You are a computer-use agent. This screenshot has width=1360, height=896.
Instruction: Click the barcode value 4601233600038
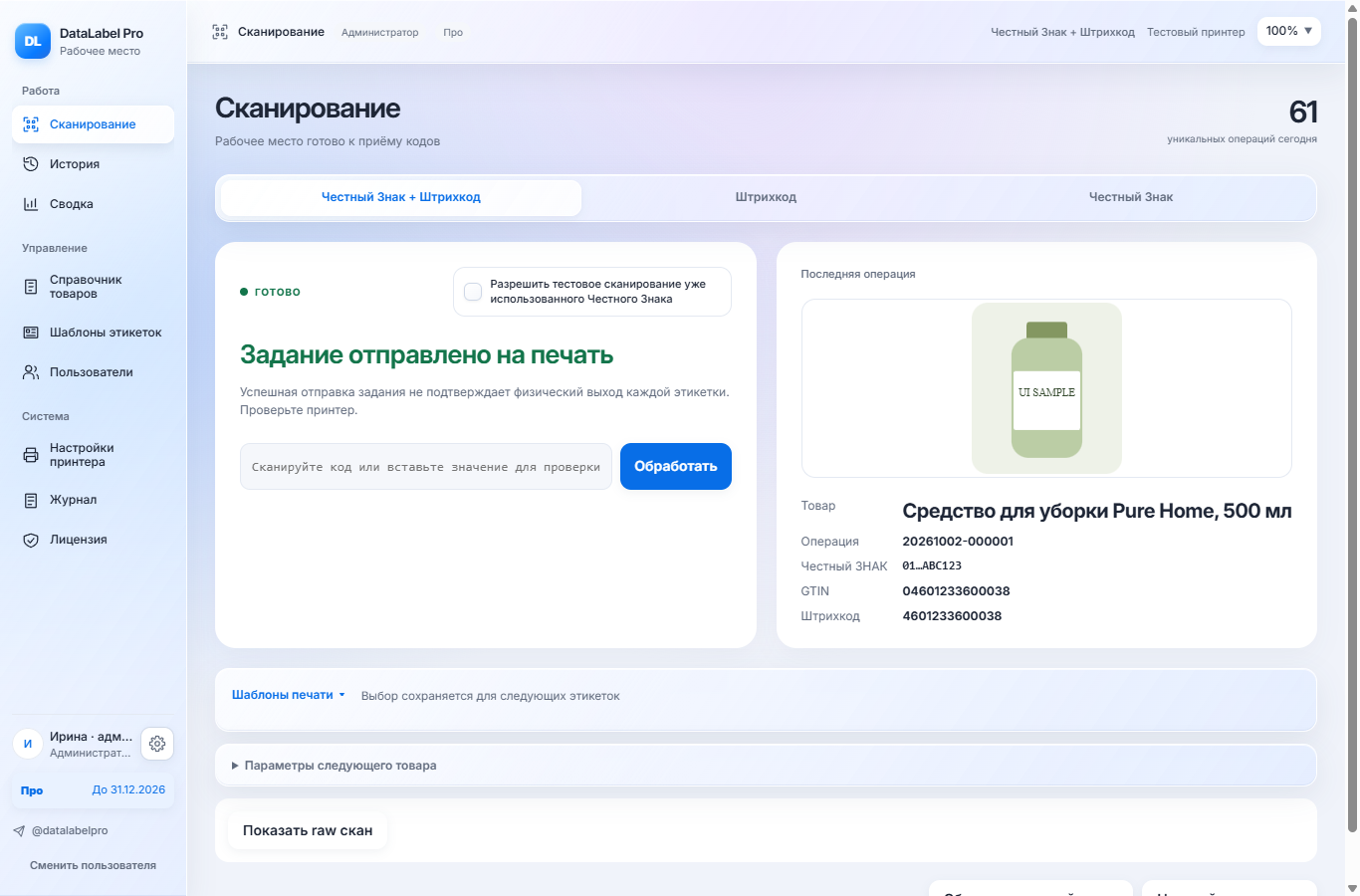[952, 616]
